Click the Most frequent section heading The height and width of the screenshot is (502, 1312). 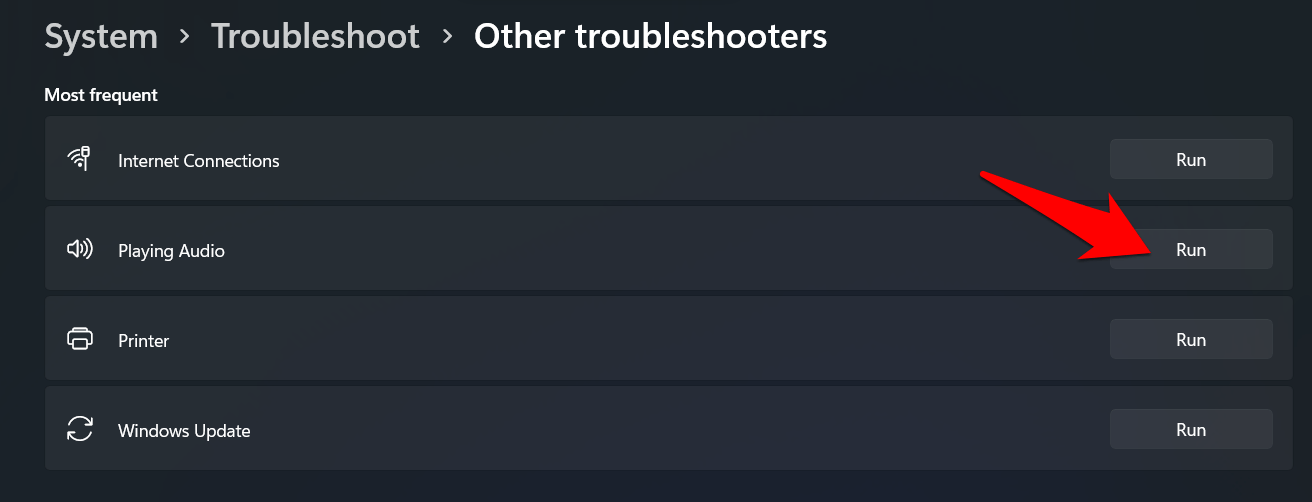(101, 95)
